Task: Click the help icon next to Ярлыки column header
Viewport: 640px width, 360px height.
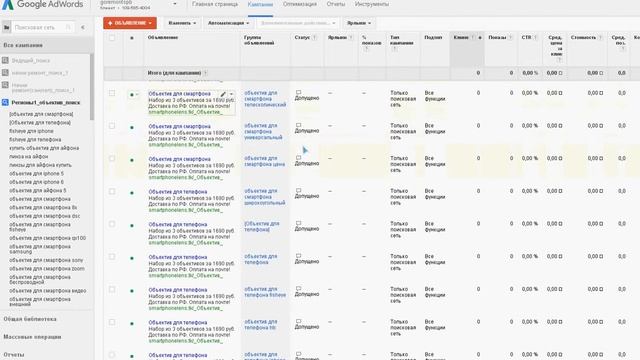Action: click(x=351, y=38)
